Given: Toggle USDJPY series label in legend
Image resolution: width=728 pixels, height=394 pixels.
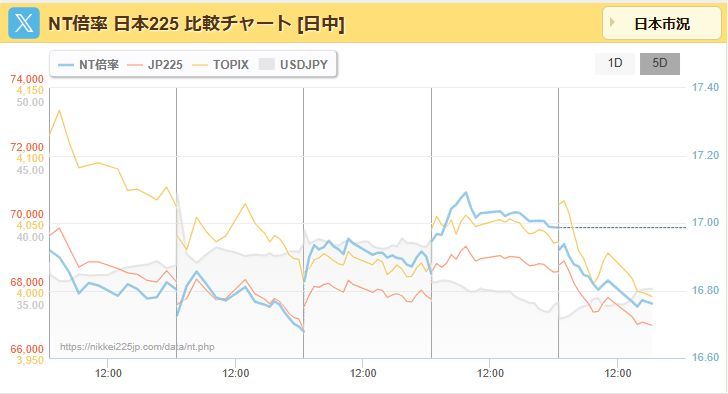Looking at the screenshot, I should pos(304,65).
